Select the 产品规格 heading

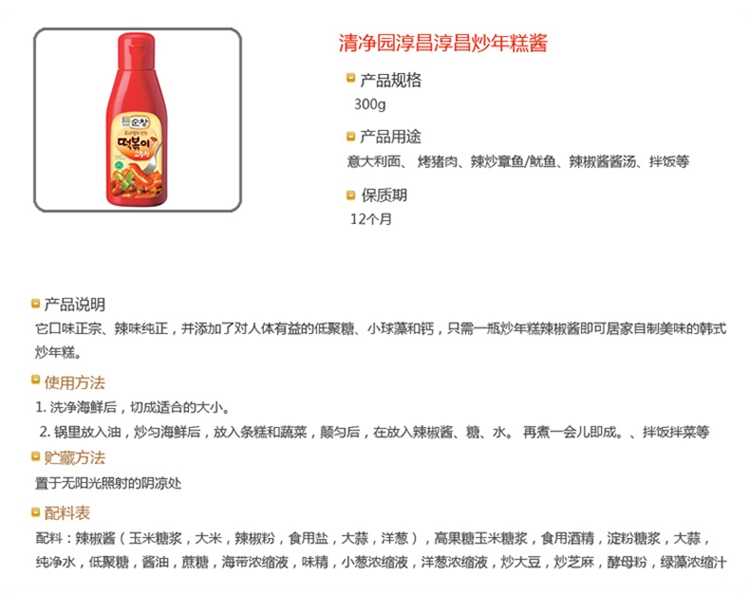390,80
